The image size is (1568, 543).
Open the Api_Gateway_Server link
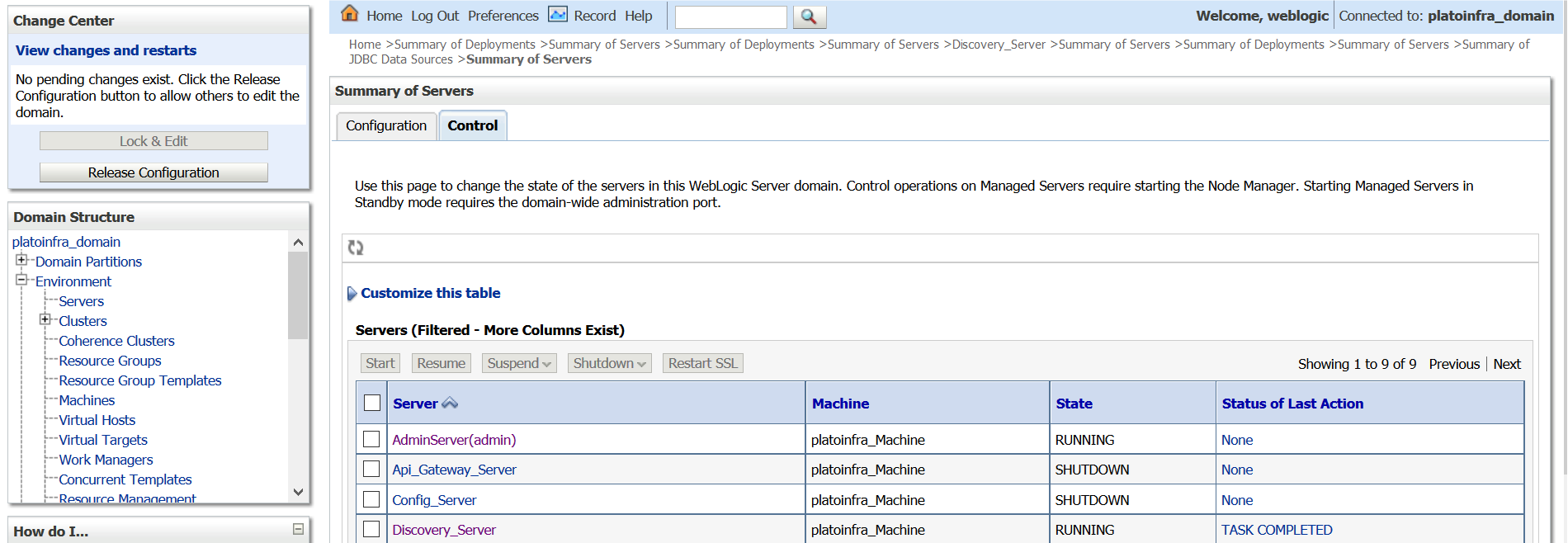pos(455,470)
